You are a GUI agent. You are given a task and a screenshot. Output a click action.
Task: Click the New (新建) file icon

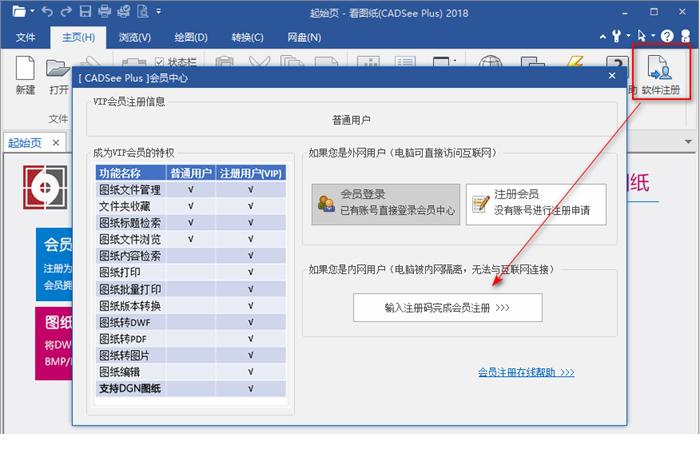[x=25, y=68]
